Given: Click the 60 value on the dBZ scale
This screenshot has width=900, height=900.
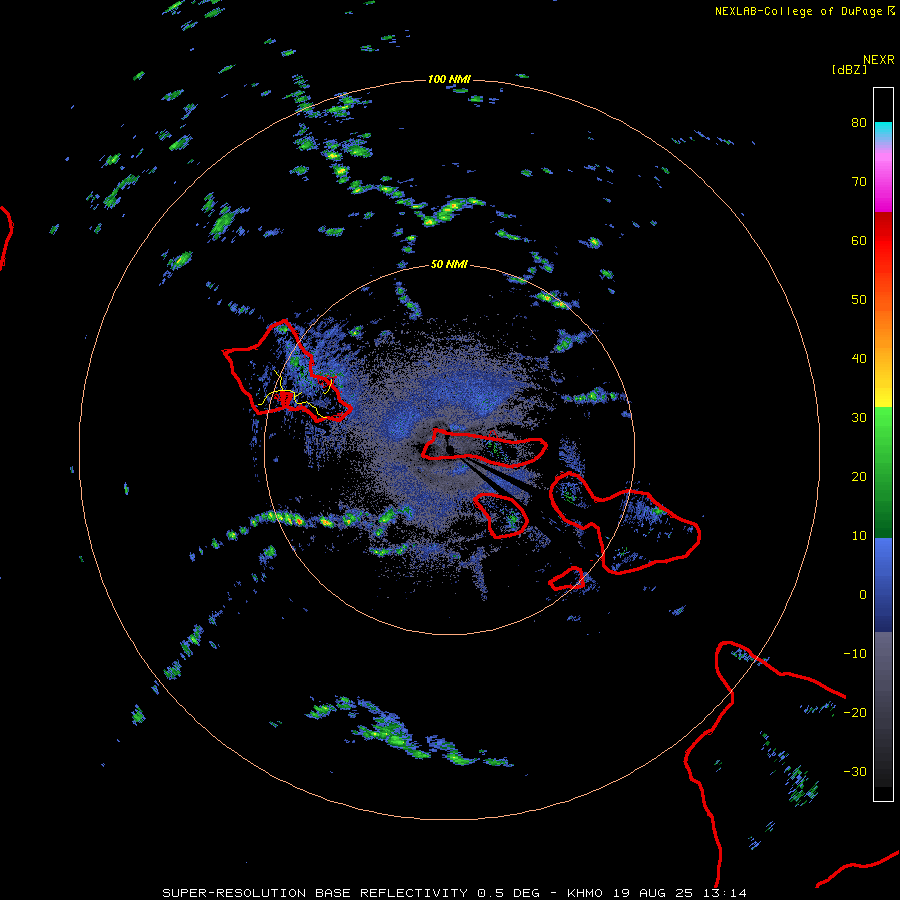Looking at the screenshot, I should pos(859,240).
